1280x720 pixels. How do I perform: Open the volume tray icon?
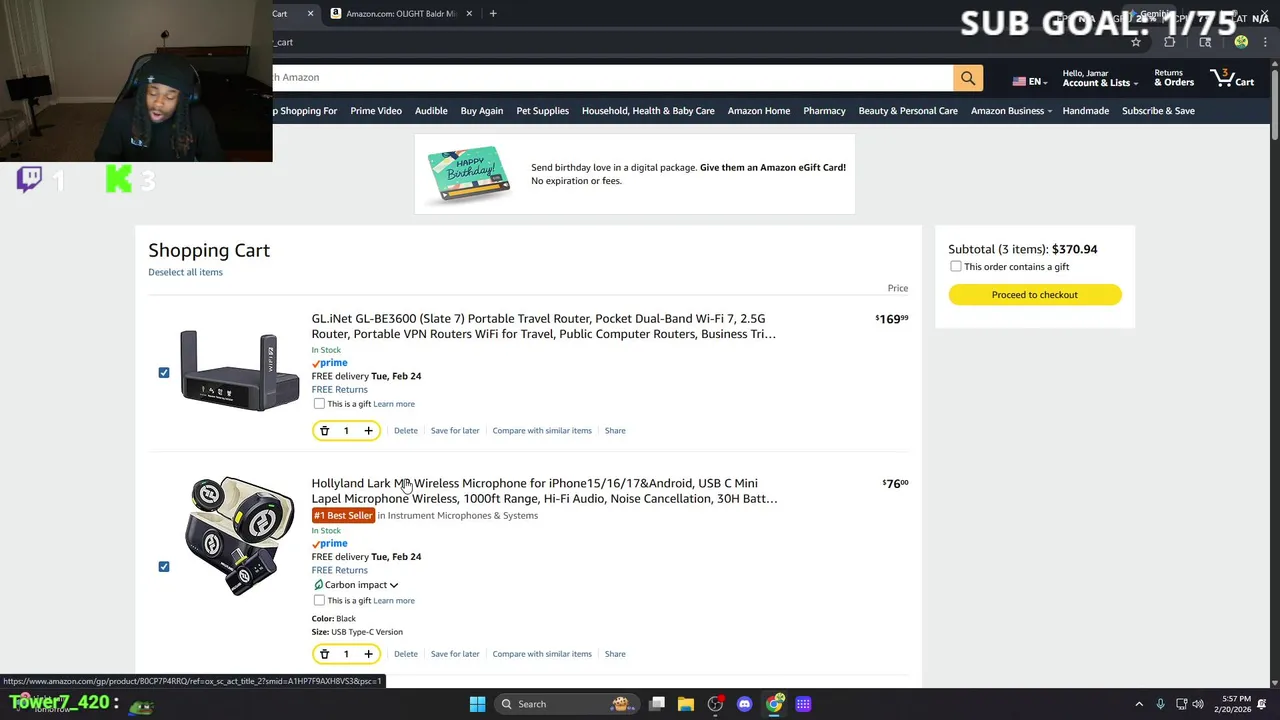(x=1198, y=704)
